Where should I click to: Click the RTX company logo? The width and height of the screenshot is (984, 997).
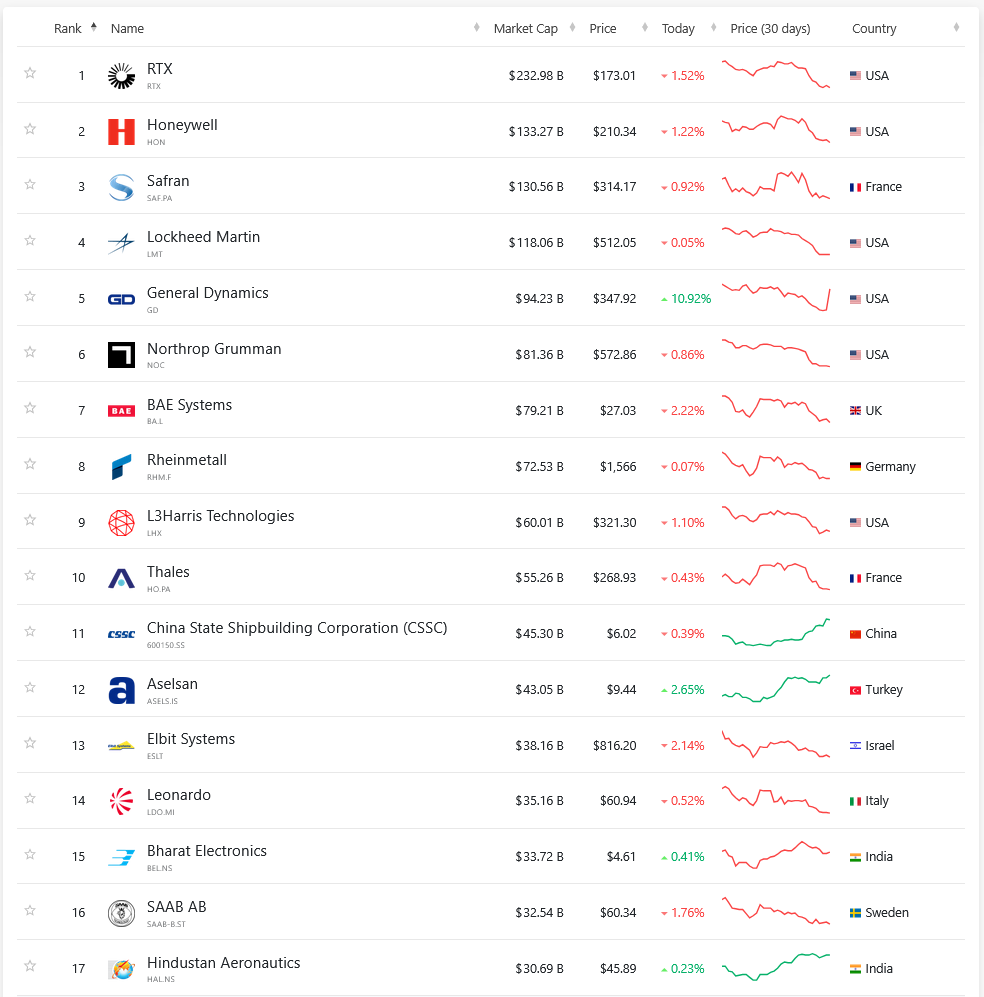tap(121, 76)
